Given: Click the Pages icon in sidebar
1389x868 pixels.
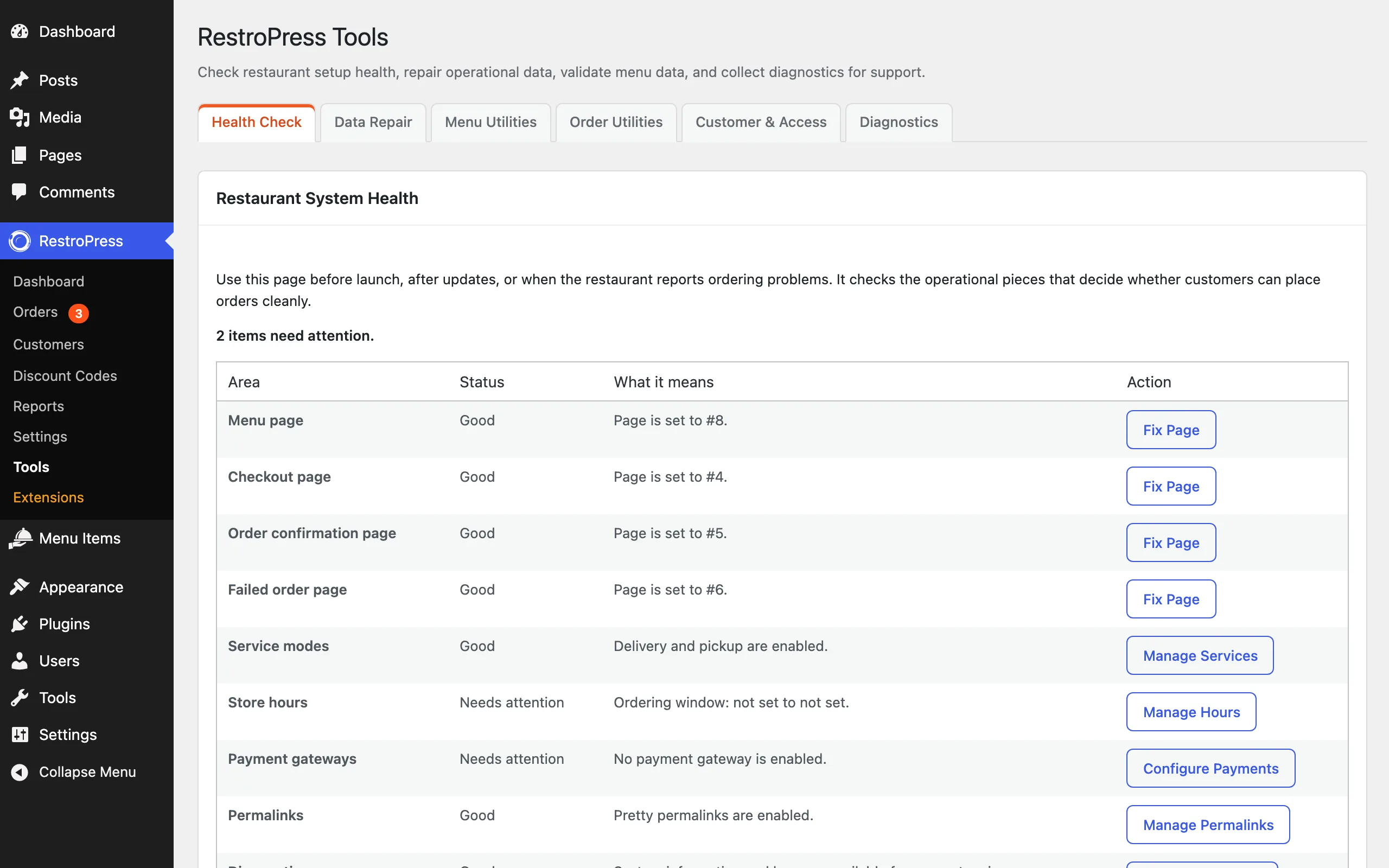Looking at the screenshot, I should click(20, 155).
